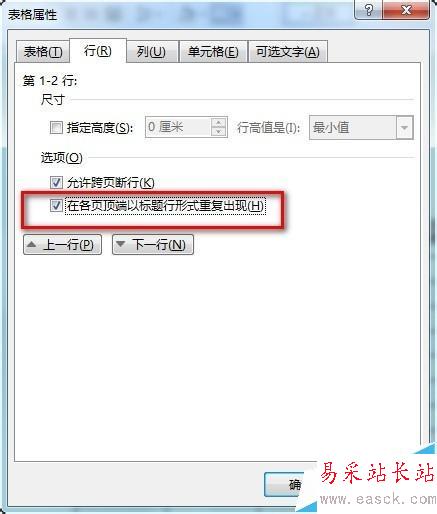Go to previous row with 上一行(P)
This screenshot has width=437, height=514.
point(62,245)
